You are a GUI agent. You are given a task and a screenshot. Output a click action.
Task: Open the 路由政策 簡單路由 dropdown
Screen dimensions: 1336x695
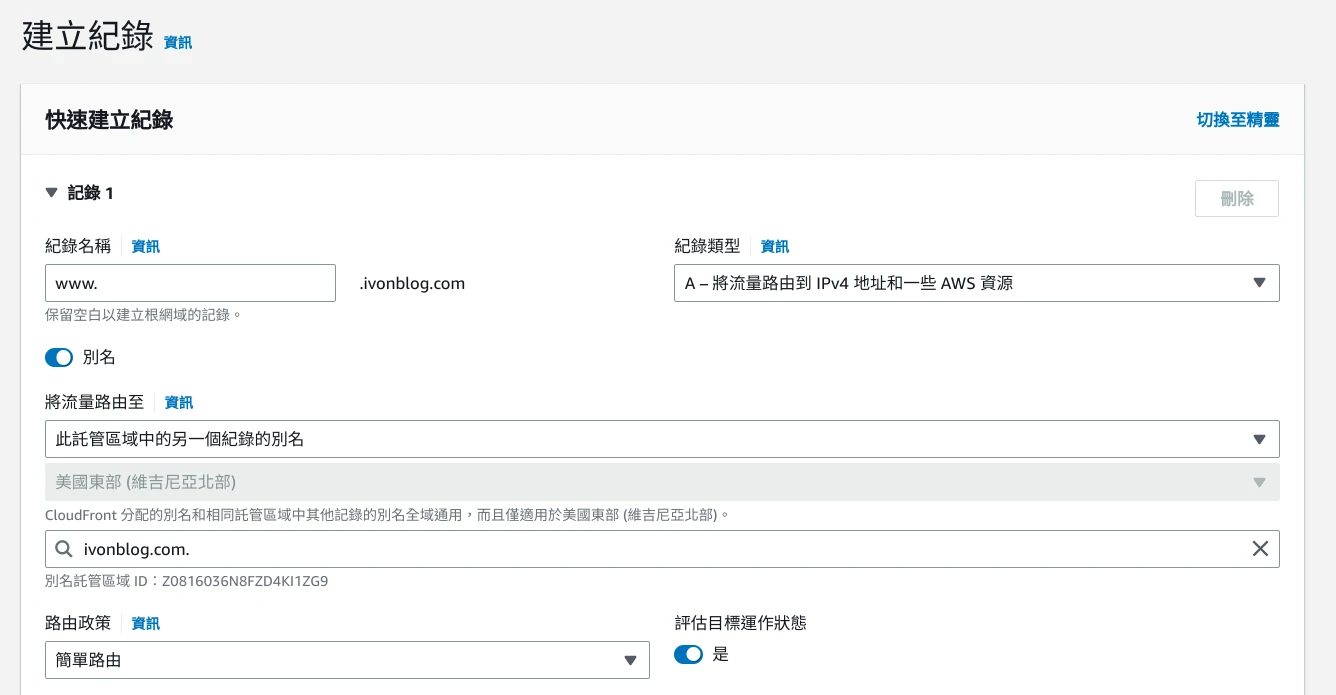(347, 660)
